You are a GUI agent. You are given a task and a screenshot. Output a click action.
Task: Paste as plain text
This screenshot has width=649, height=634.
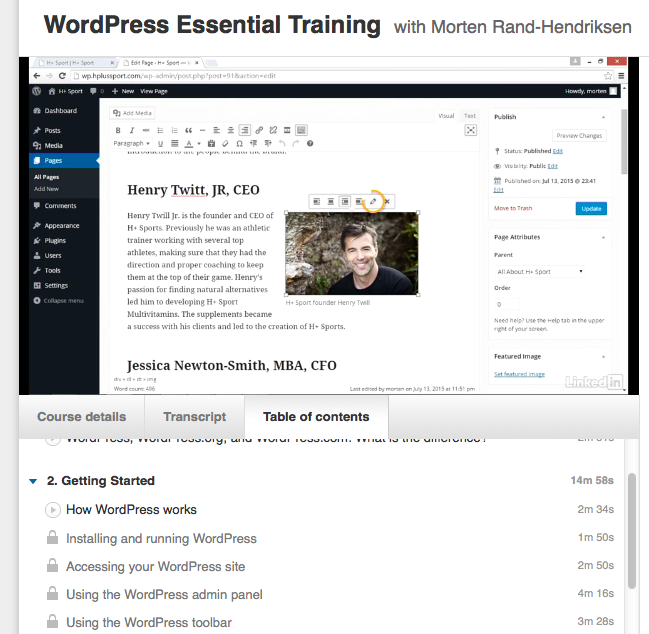click(211, 144)
